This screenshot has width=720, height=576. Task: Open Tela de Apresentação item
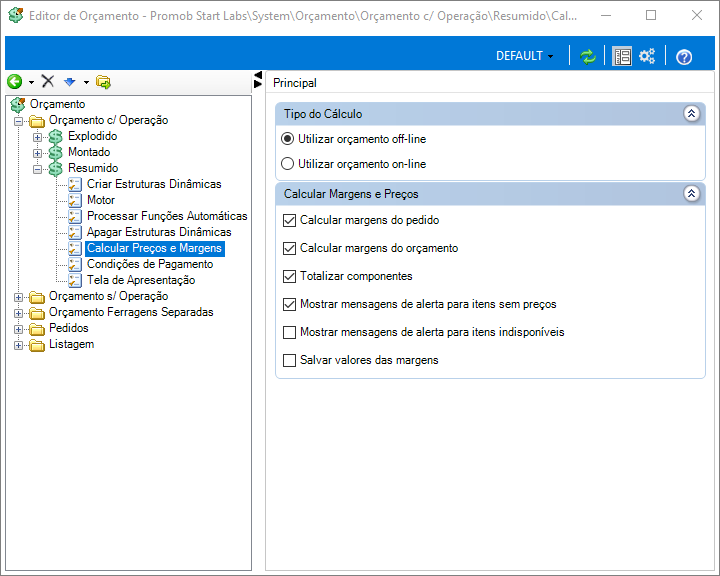coord(141,280)
